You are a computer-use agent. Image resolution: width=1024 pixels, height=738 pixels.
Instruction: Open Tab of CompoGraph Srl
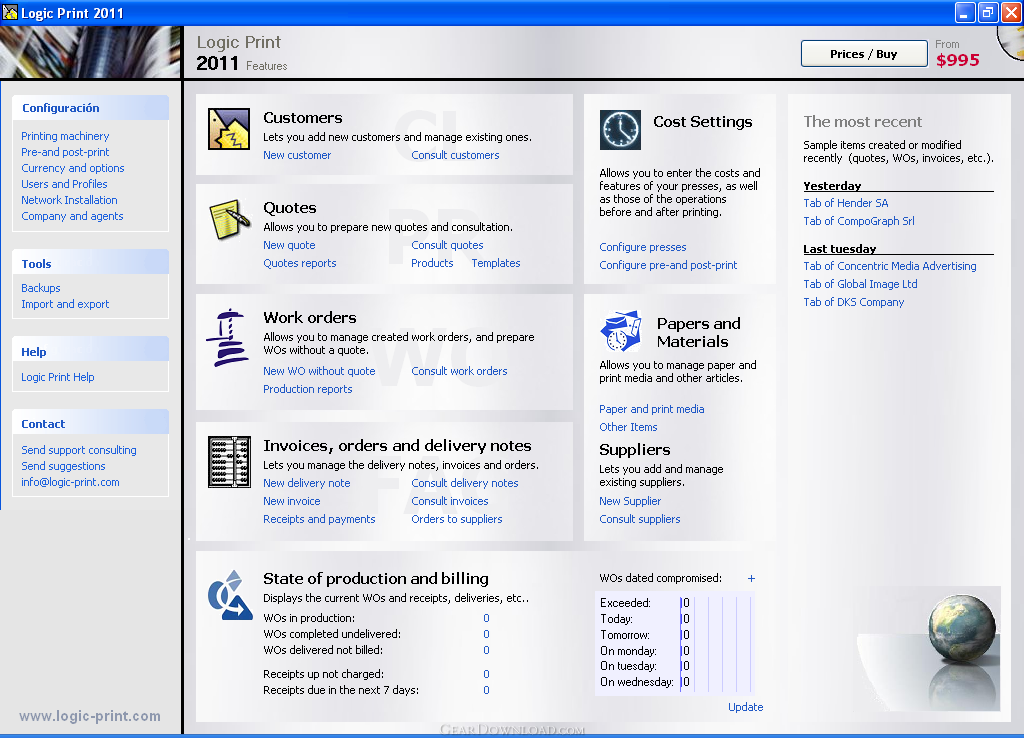tap(858, 221)
